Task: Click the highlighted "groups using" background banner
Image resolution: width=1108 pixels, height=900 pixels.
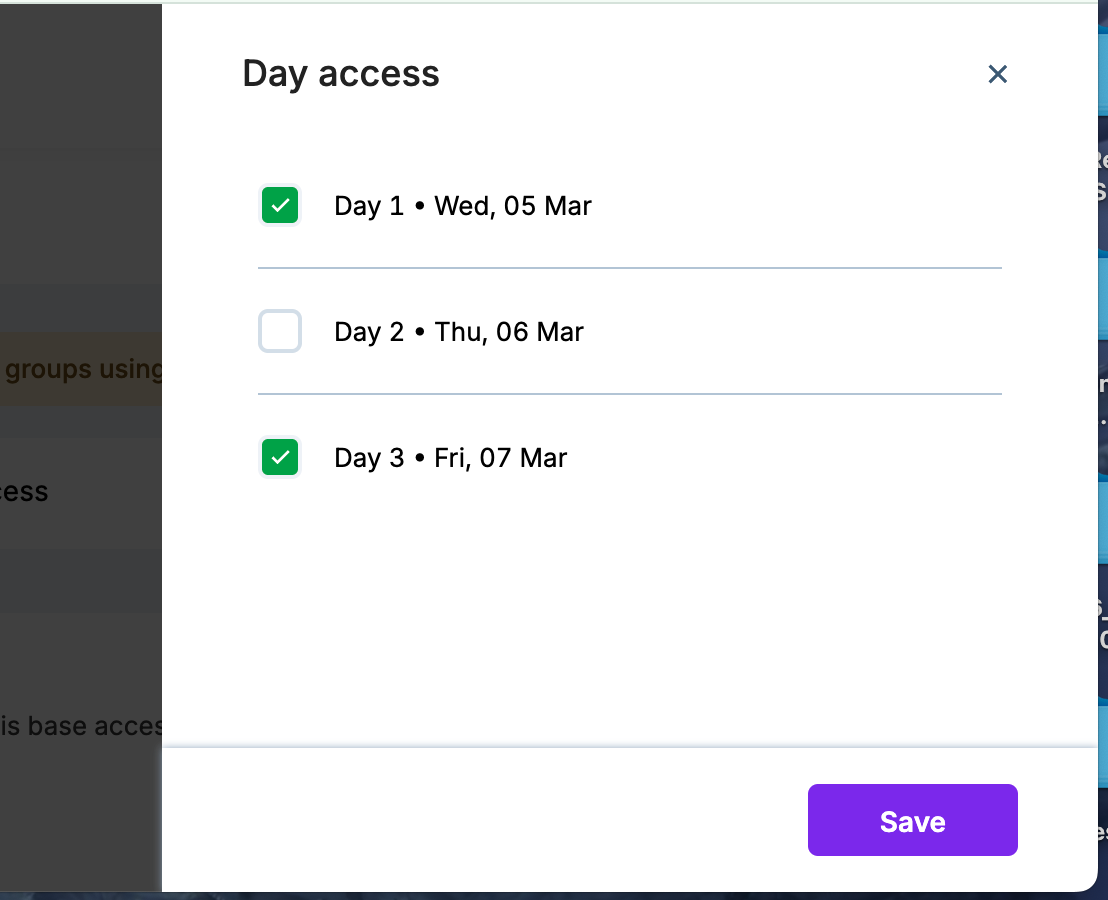Action: pyautogui.click(x=84, y=369)
